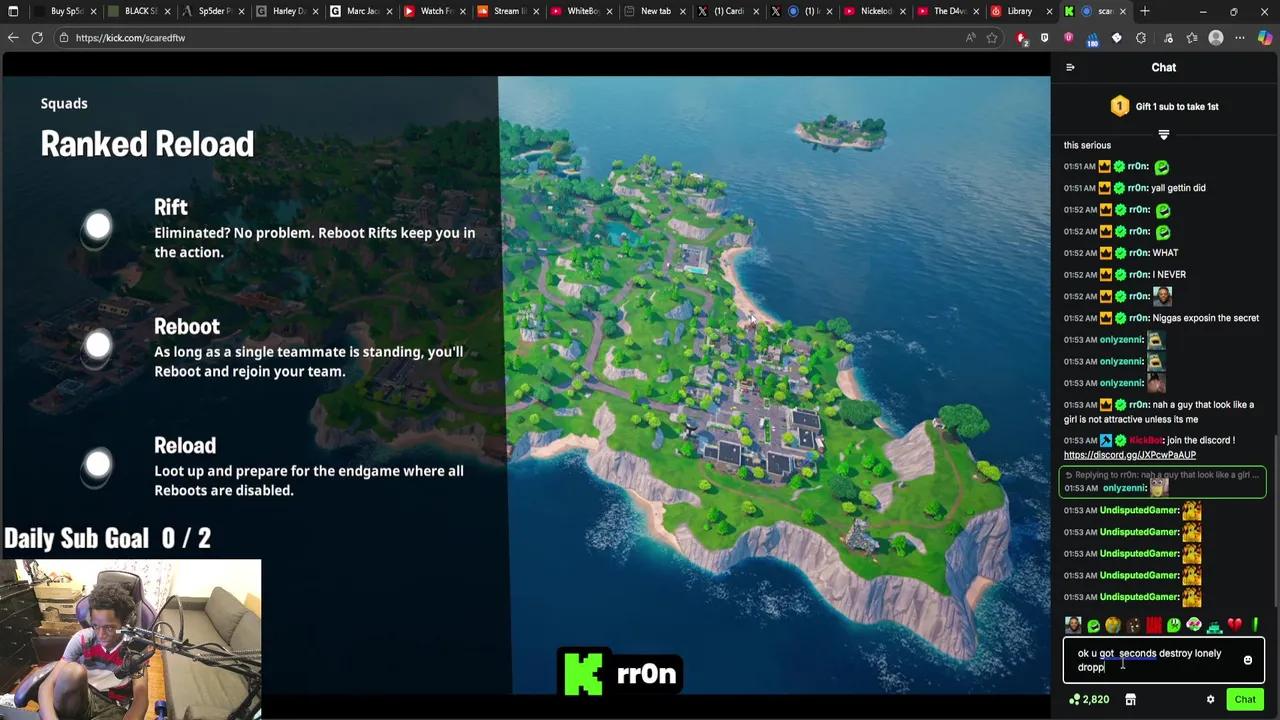Click the Reload toggle circle in stream
This screenshot has height=720, width=1280.
(x=97, y=465)
